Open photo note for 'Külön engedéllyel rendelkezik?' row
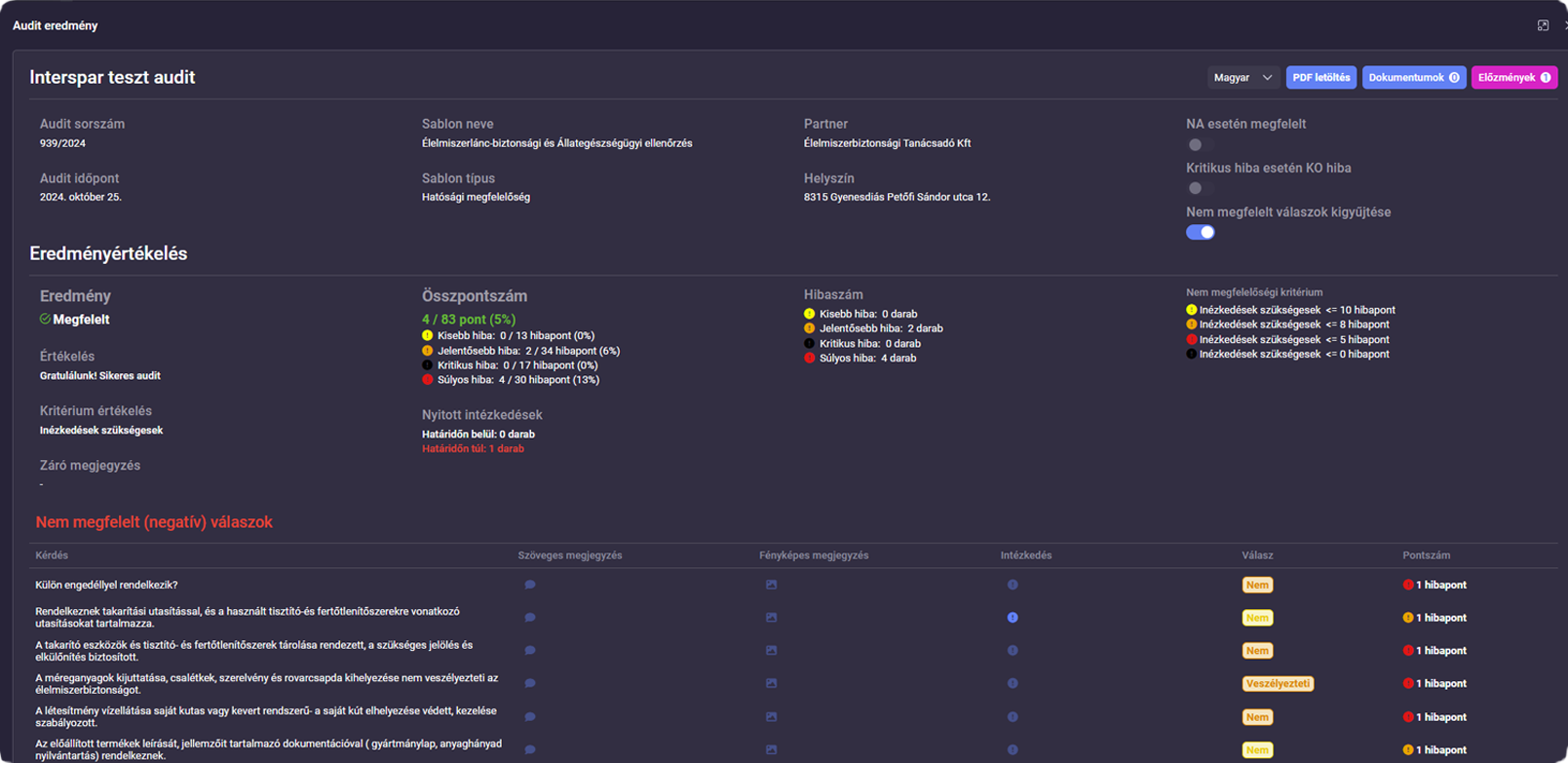 [771, 585]
